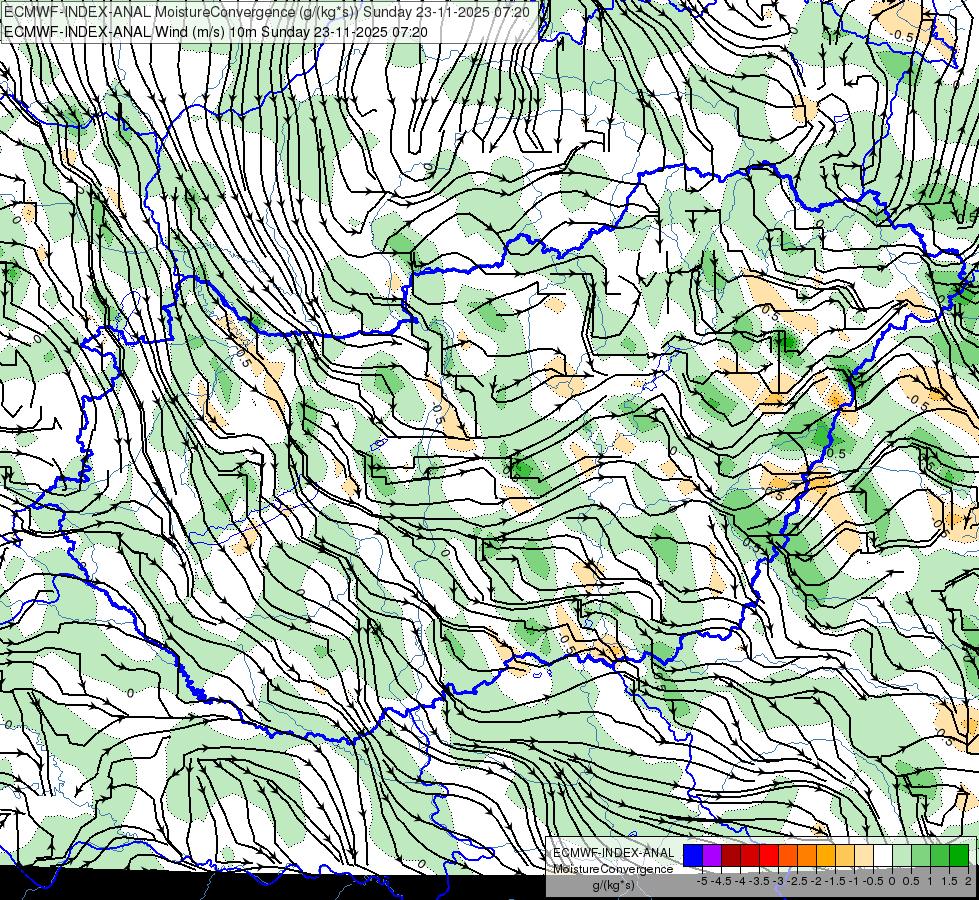The image size is (979, 900).
Task: Select the dark maroon legend swatch between -4.5 and -4
Action: (x=731, y=856)
